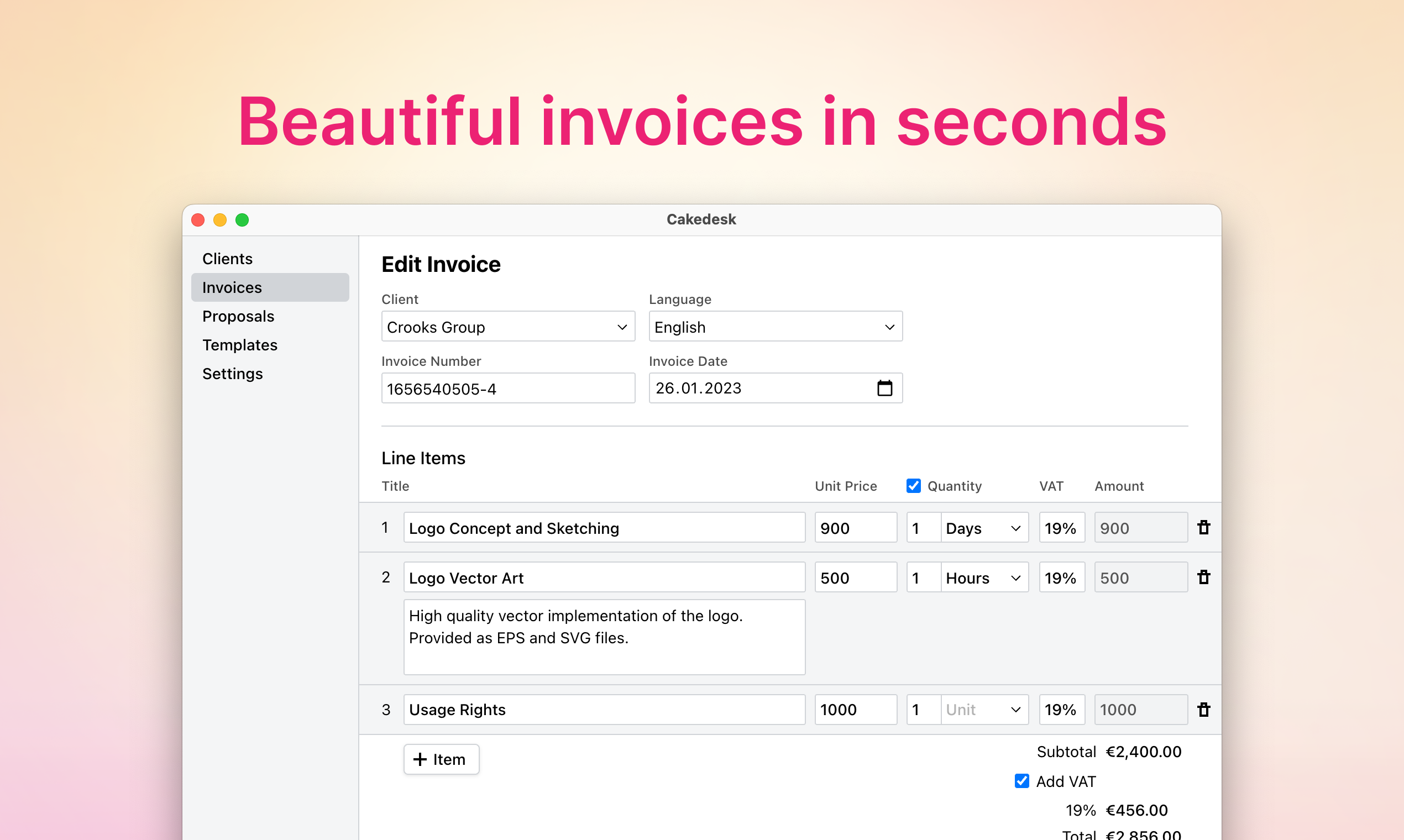Click the Subtotal label

pyautogui.click(x=1067, y=752)
